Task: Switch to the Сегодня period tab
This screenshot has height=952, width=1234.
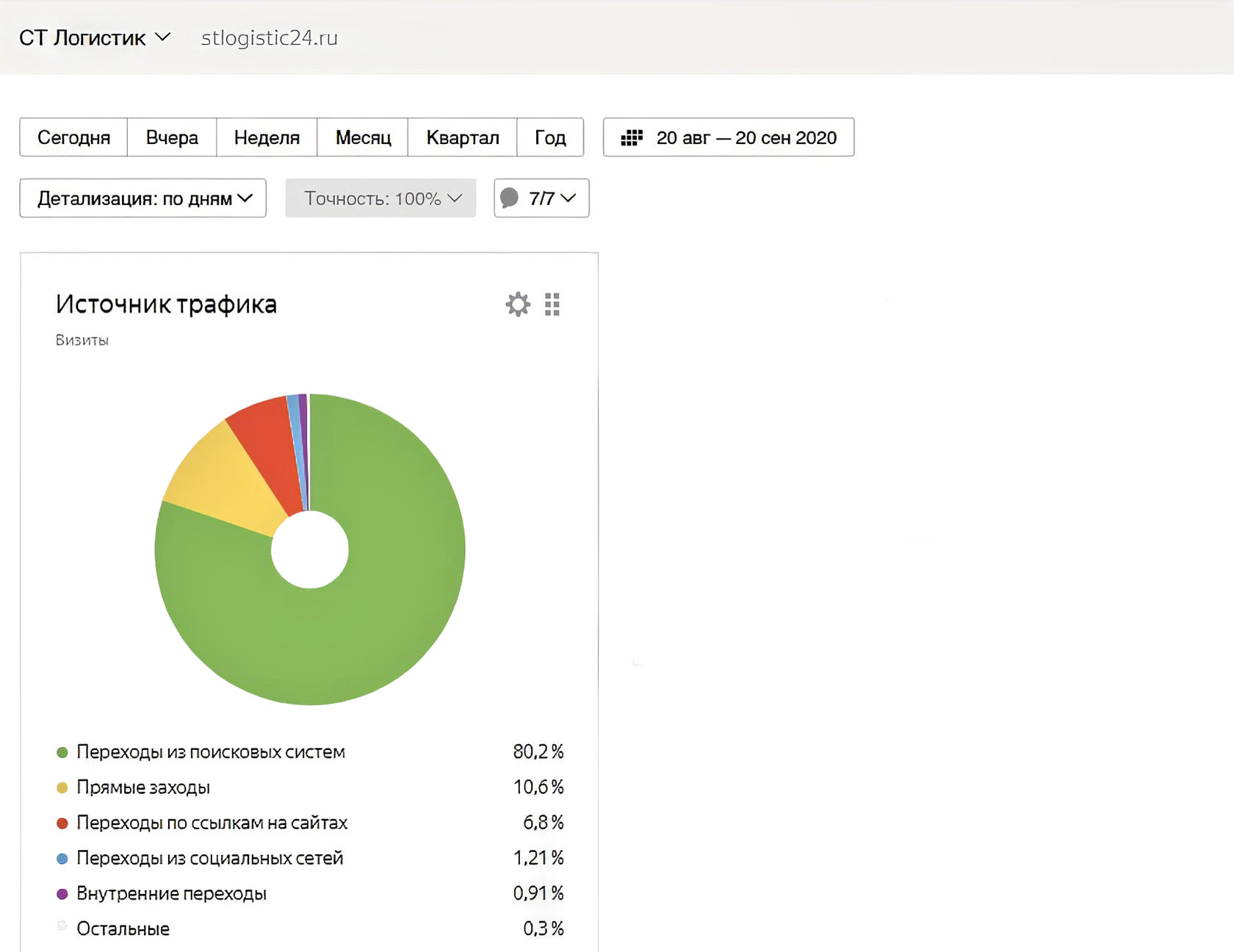Action: pos(73,137)
